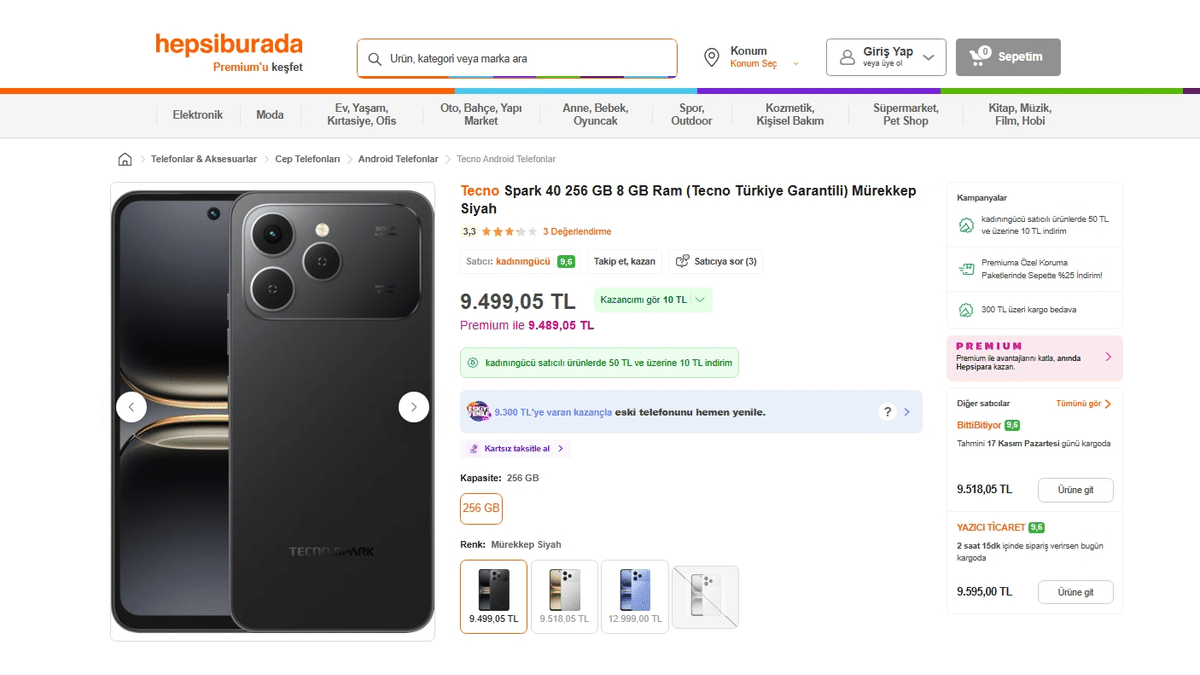The image size is (1200, 675).
Task: Select the 256 GB capacity option
Action: tap(481, 509)
